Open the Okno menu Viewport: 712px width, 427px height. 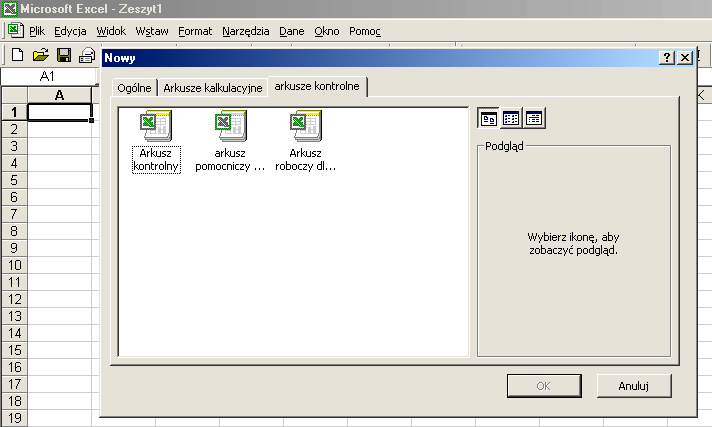326,31
